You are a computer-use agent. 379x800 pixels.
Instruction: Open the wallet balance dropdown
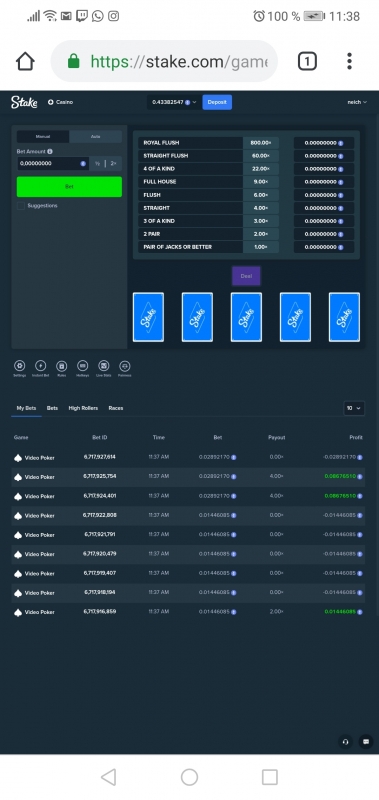tap(174, 102)
